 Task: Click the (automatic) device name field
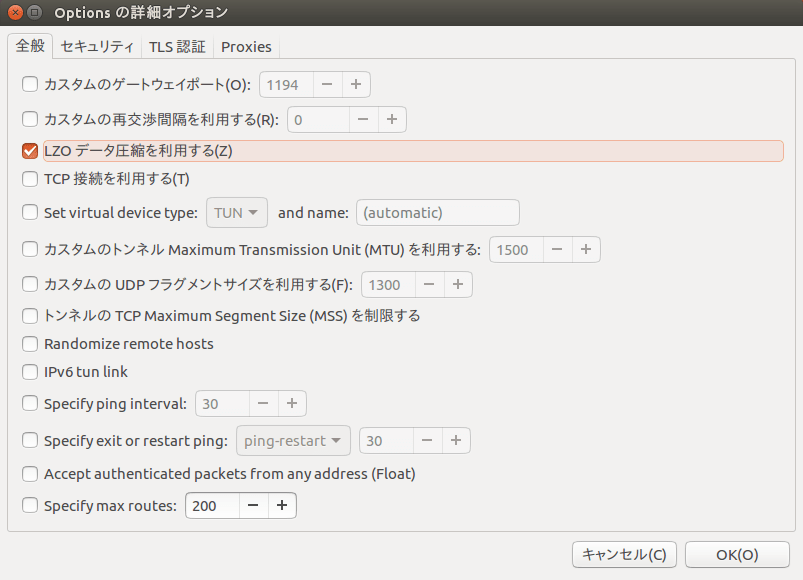pyautogui.click(x=437, y=212)
